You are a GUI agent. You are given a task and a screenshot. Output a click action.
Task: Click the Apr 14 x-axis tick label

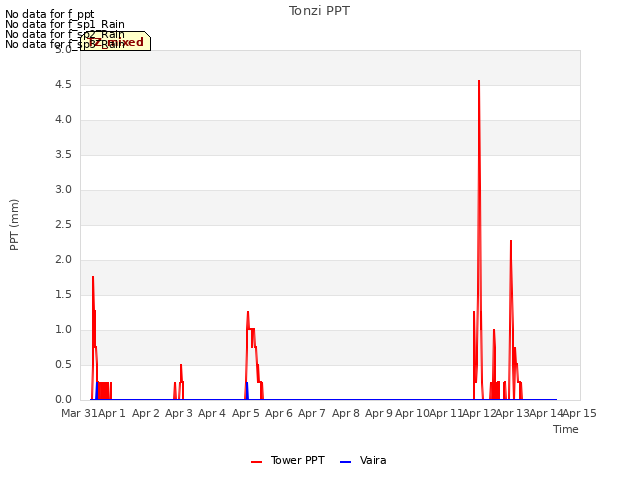point(546,413)
